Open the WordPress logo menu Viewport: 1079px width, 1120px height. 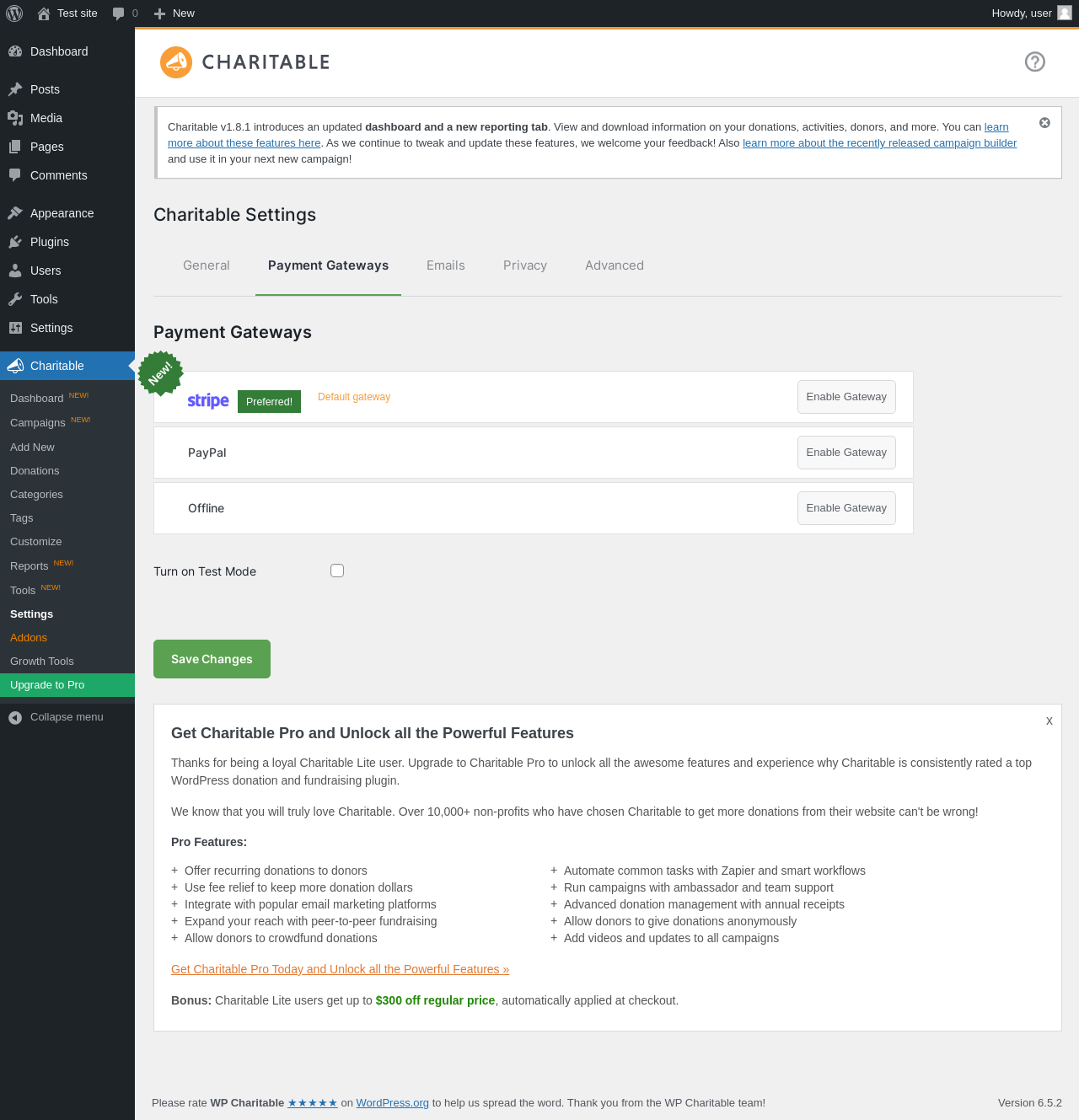(x=14, y=13)
